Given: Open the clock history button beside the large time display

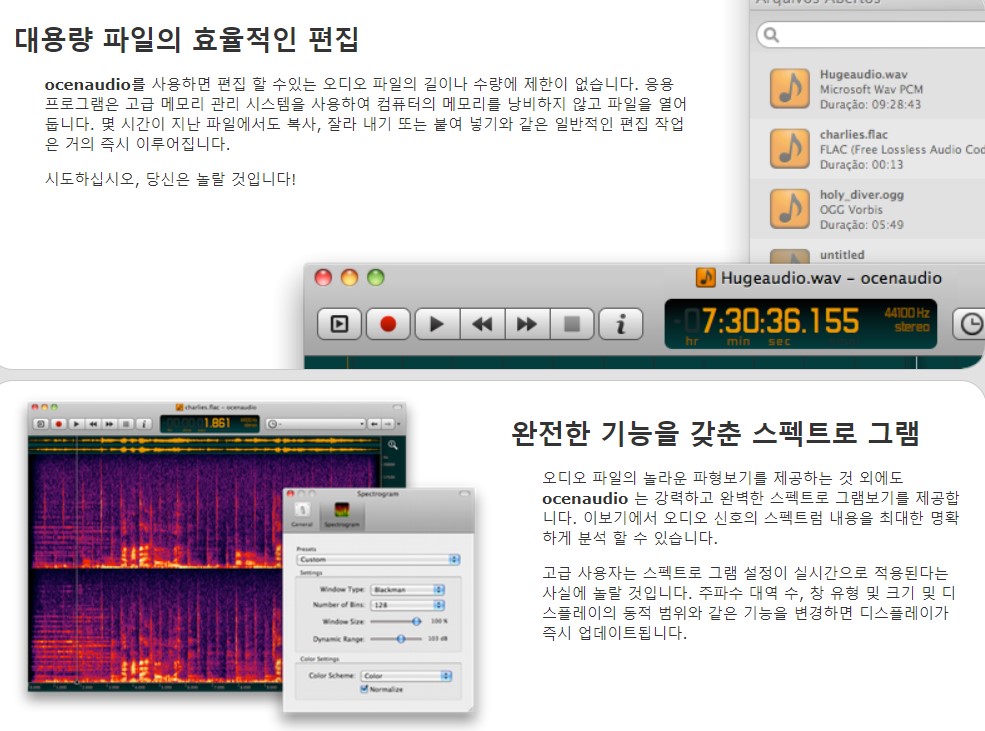Looking at the screenshot, I should tap(969, 324).
